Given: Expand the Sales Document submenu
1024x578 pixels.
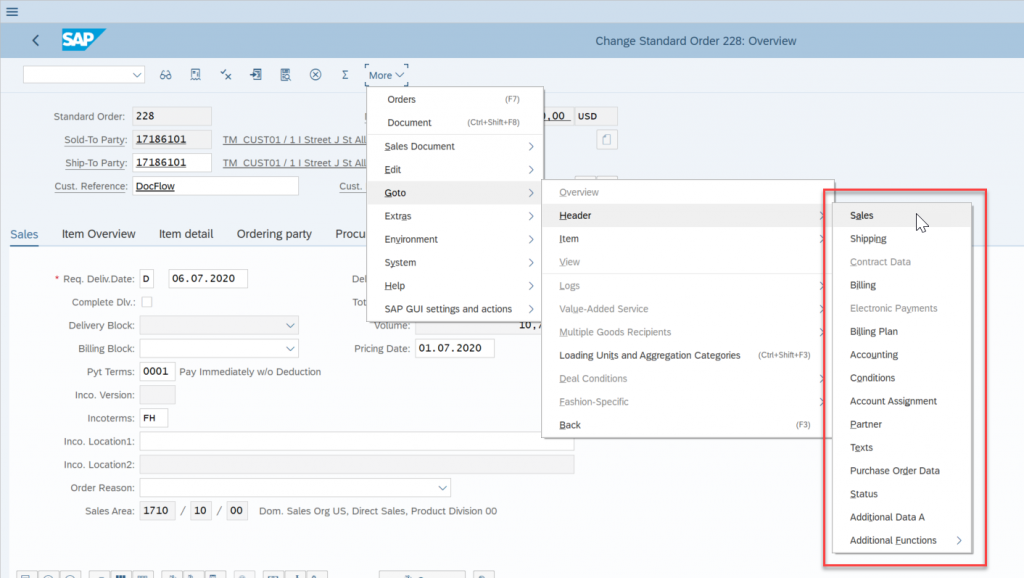Looking at the screenshot, I should click(x=455, y=146).
